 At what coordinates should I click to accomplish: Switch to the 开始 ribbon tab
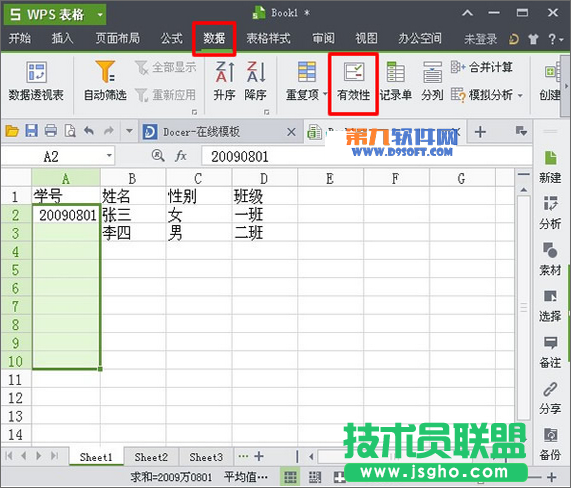[20, 38]
